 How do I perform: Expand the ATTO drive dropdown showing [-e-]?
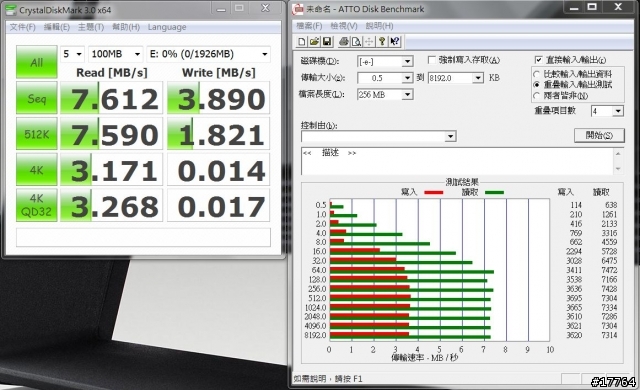pyautogui.click(x=407, y=62)
